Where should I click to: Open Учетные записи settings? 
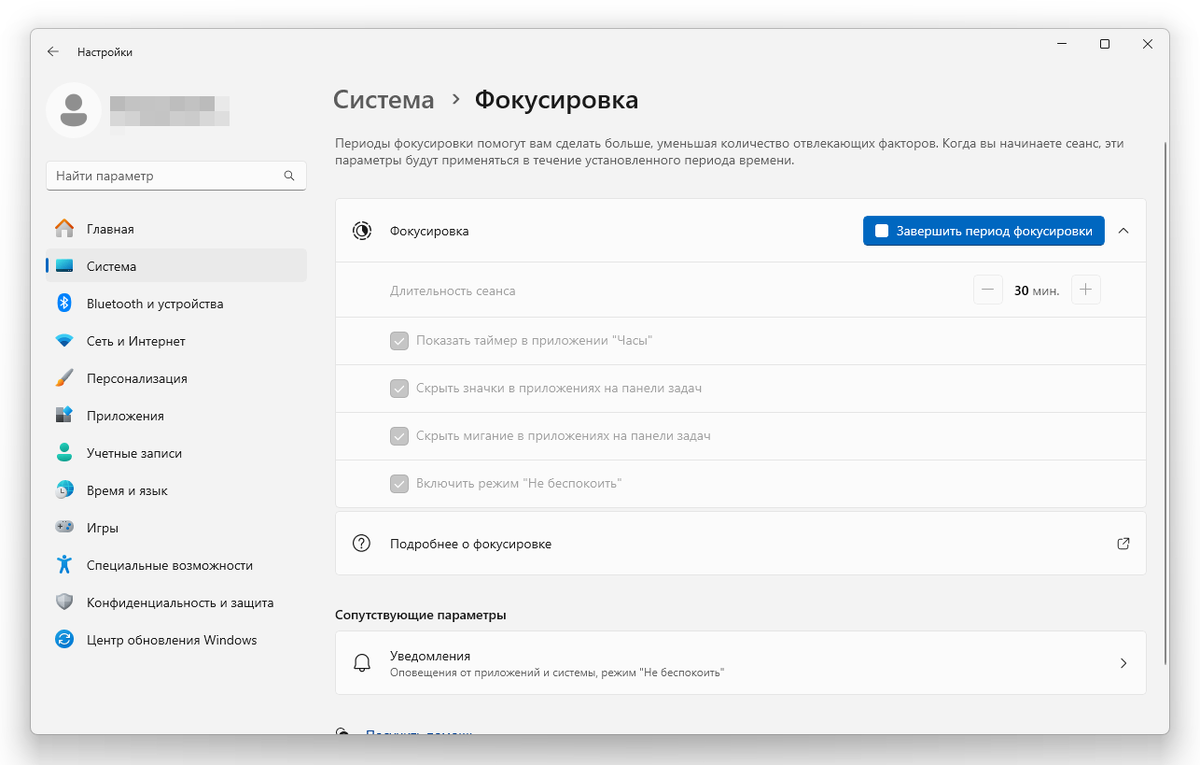(176, 453)
